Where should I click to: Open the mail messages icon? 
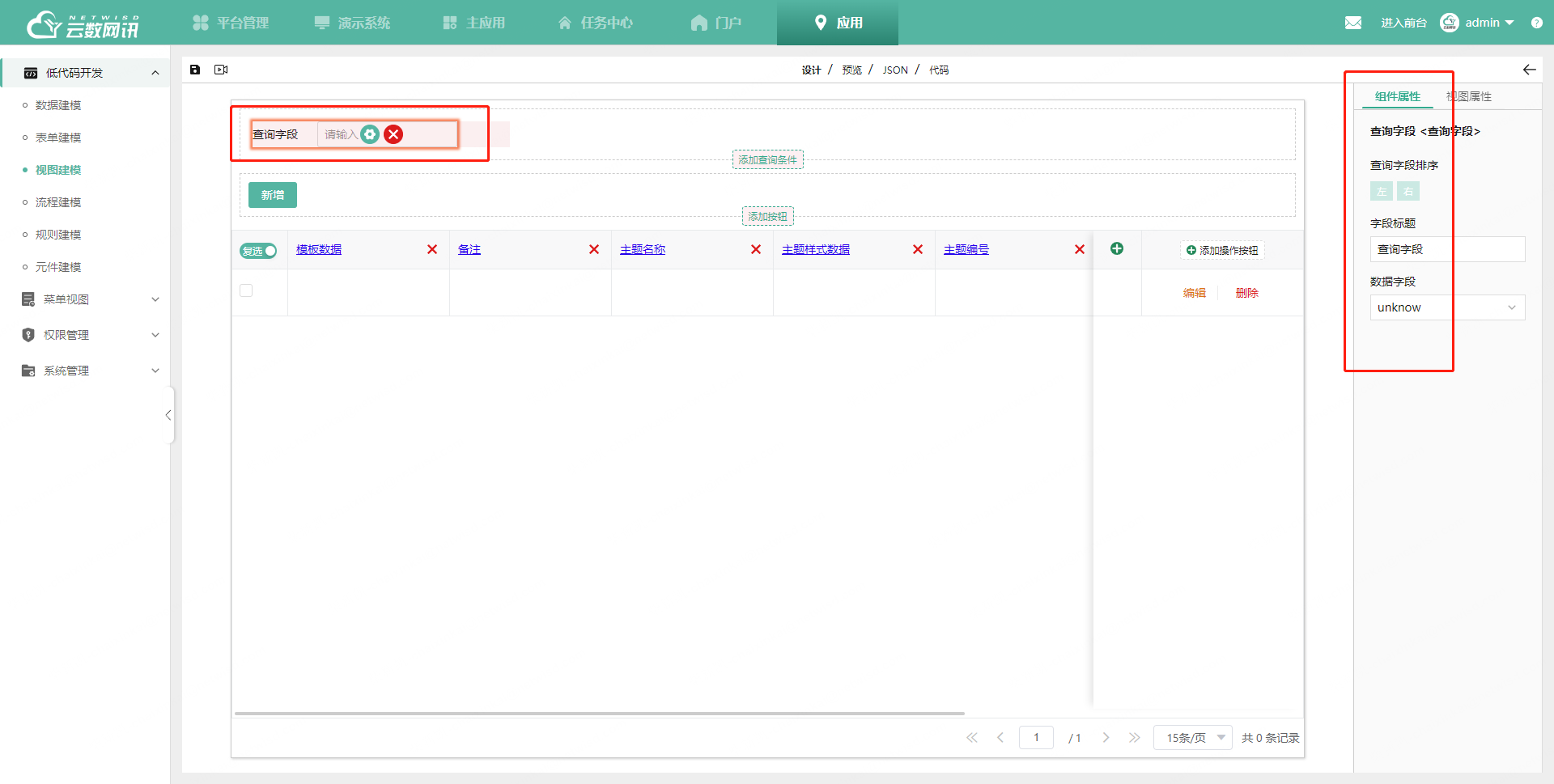(1352, 23)
